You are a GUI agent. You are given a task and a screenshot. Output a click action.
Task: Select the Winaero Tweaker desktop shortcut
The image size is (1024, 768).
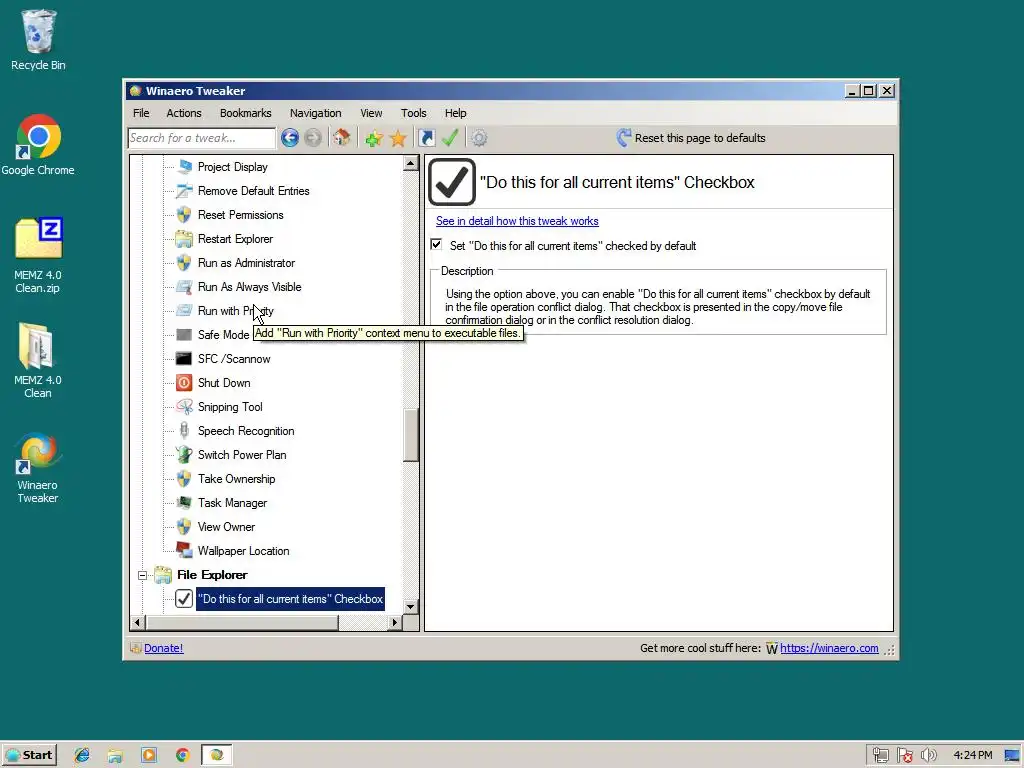pos(38,468)
